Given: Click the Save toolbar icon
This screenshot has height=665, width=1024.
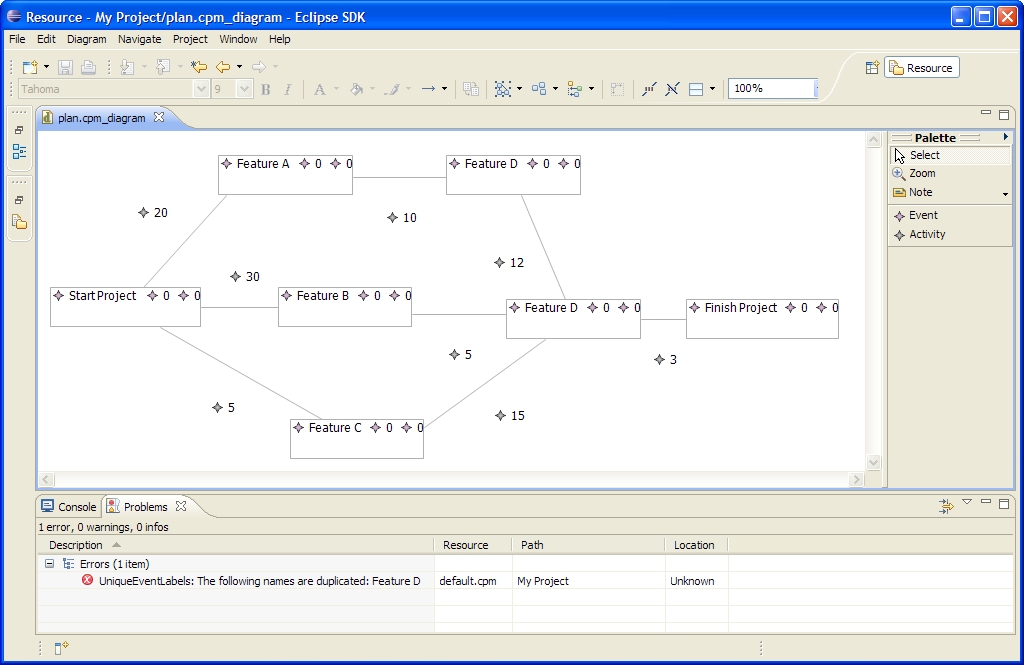Looking at the screenshot, I should [x=65, y=67].
